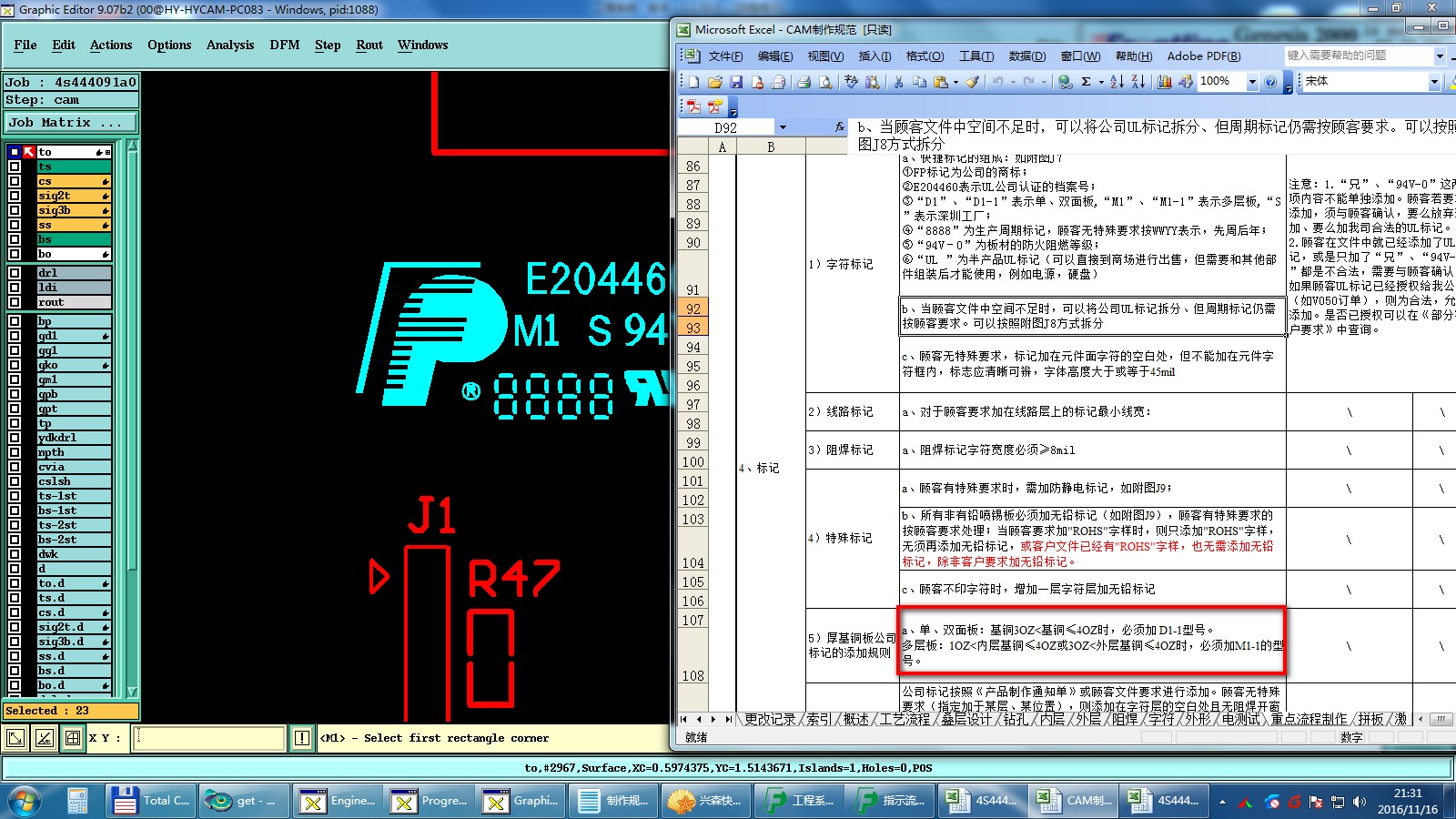1456x819 pixels.
Task: Switch to the 钻孔 sheet tab
Action: (1016, 719)
